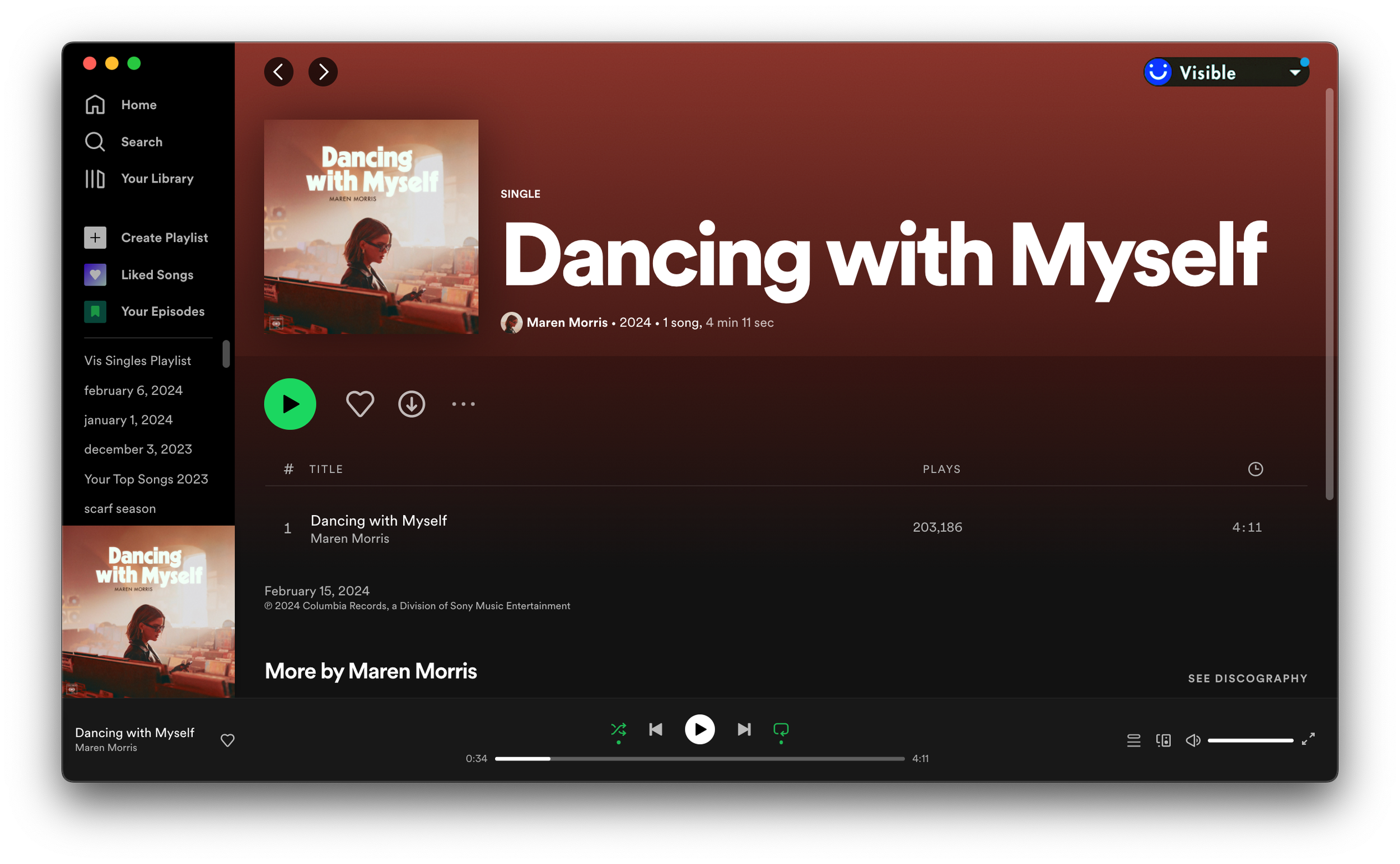The image size is (1400, 864).
Task: Click the now playing album art thumbnail in the sidebar
Action: [148, 611]
